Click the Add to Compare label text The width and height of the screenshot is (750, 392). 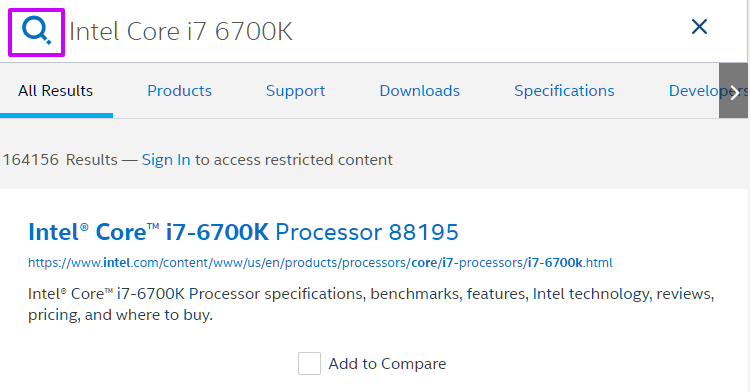[x=387, y=364]
